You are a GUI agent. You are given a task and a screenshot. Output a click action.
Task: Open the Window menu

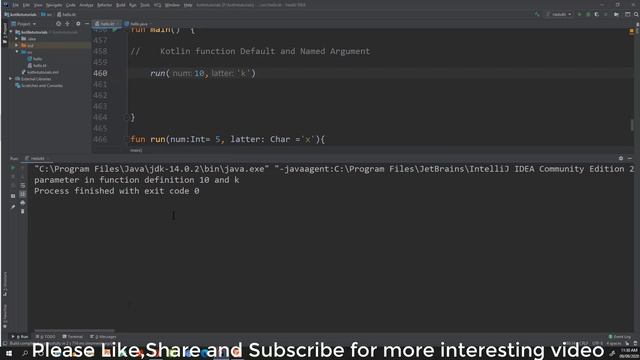[172, 5]
